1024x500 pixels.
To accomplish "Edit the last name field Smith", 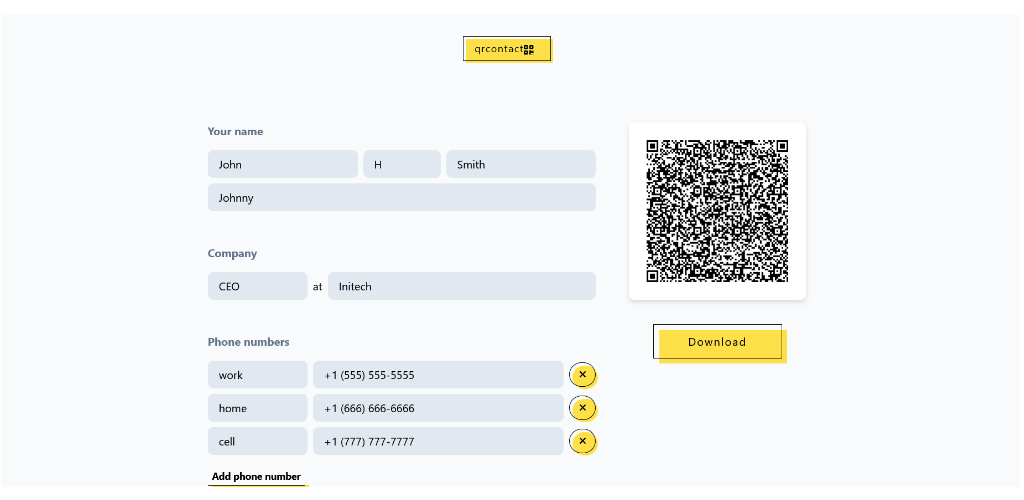I will 520,164.
